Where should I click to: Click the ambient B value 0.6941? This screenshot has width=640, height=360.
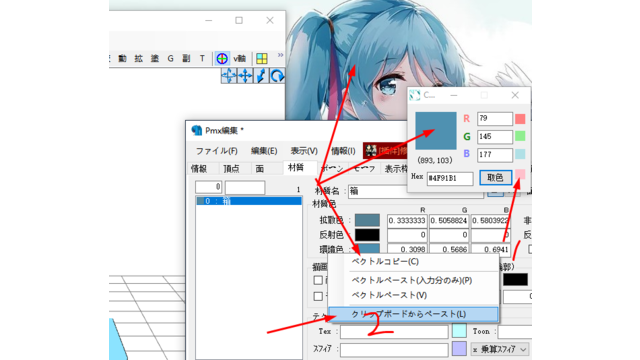coord(490,249)
